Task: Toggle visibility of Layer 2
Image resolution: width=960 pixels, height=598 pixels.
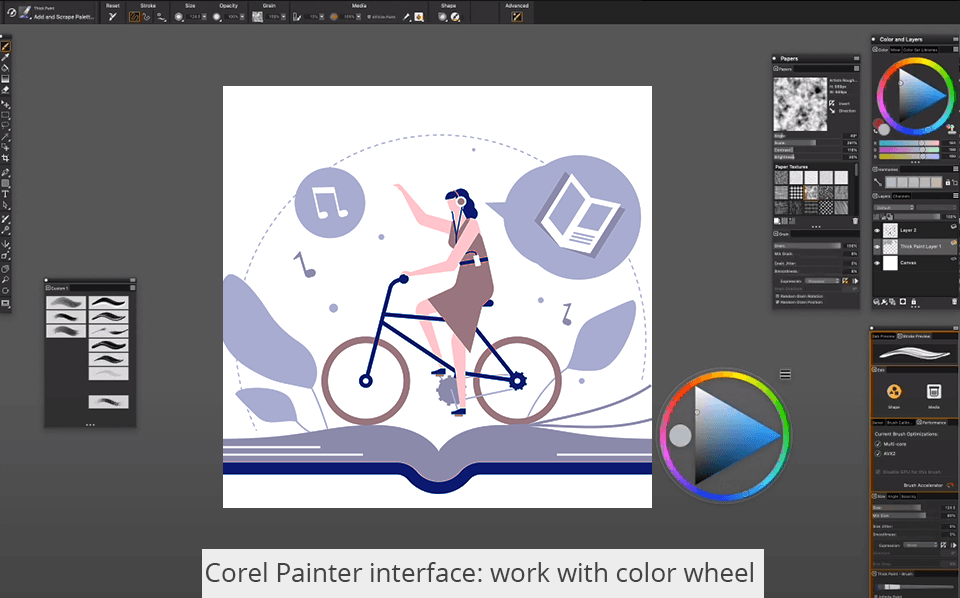Action: click(877, 231)
